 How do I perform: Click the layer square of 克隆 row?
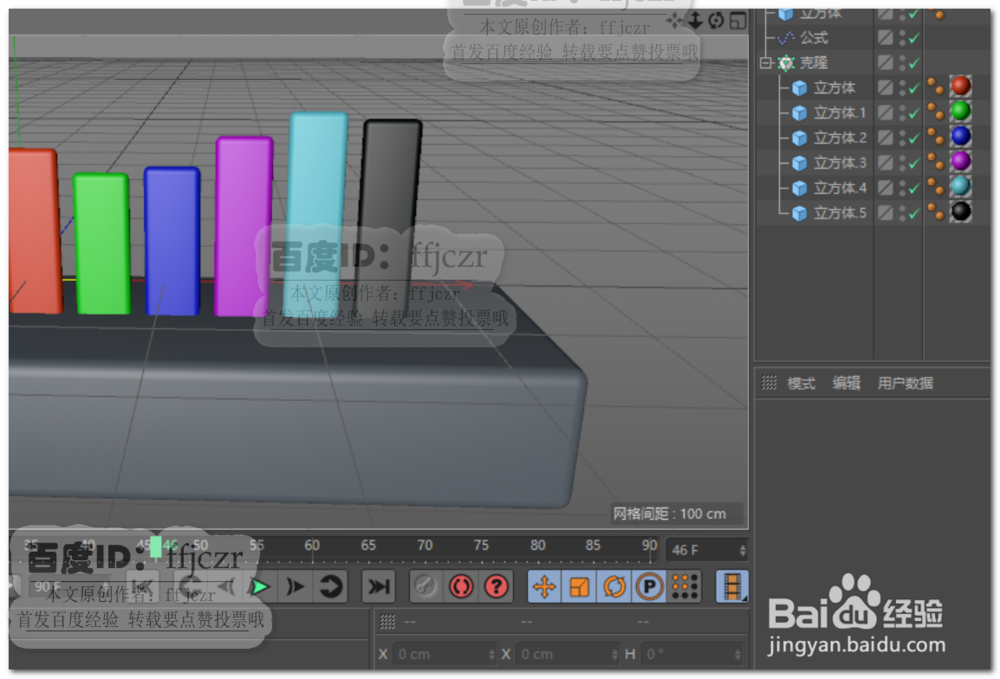[885, 62]
